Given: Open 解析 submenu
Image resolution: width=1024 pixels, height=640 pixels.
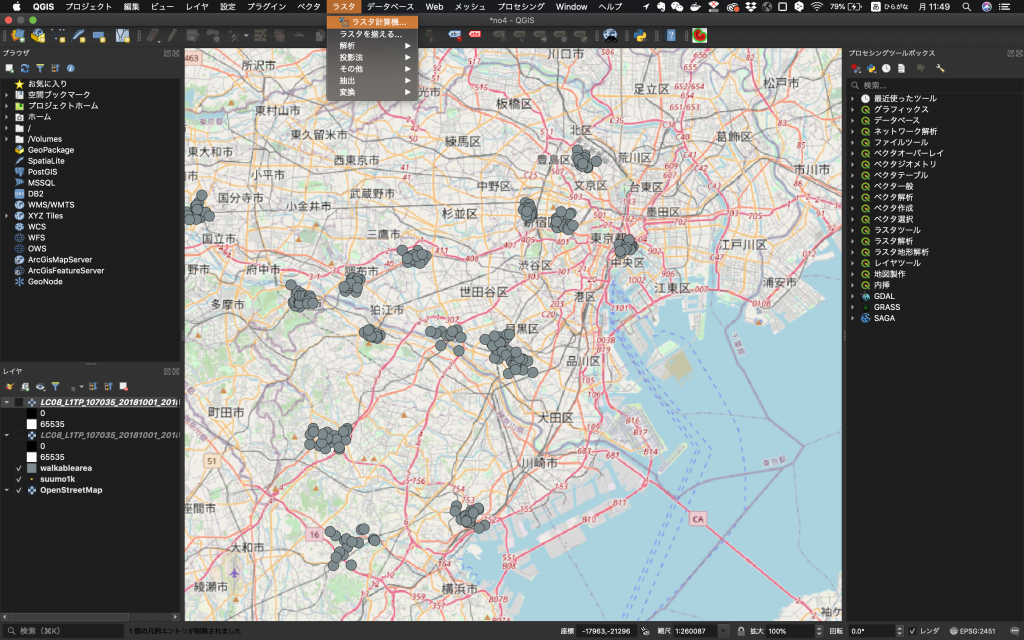Looking at the screenshot, I should point(372,46).
